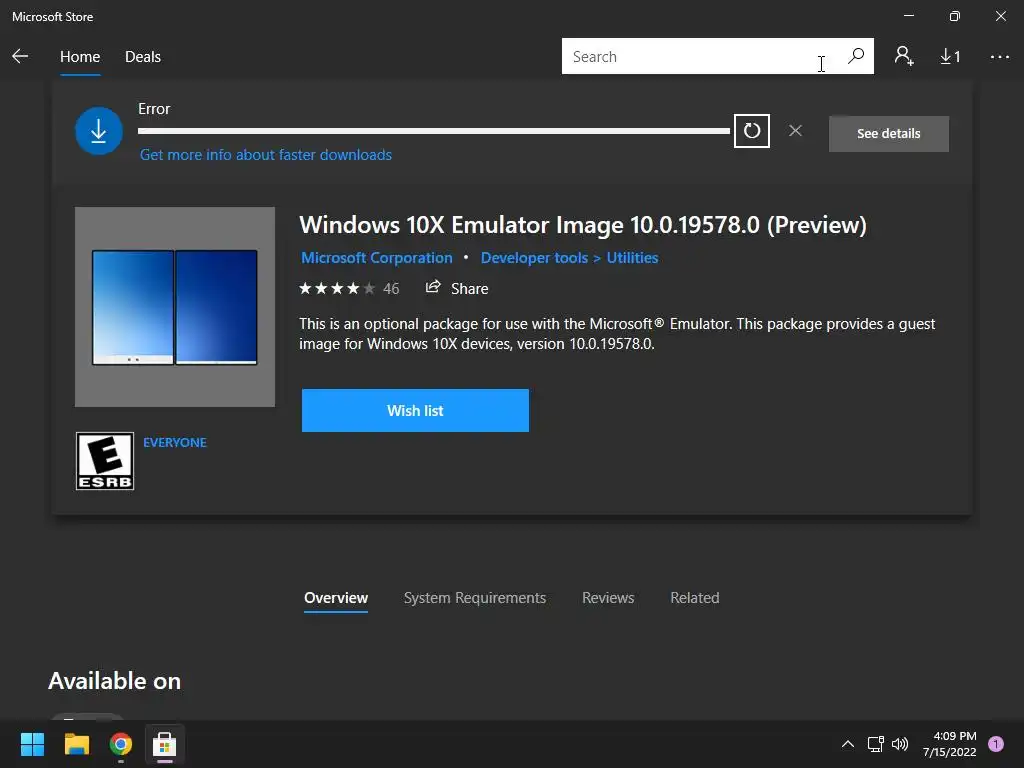Open the Deals tab

click(142, 57)
